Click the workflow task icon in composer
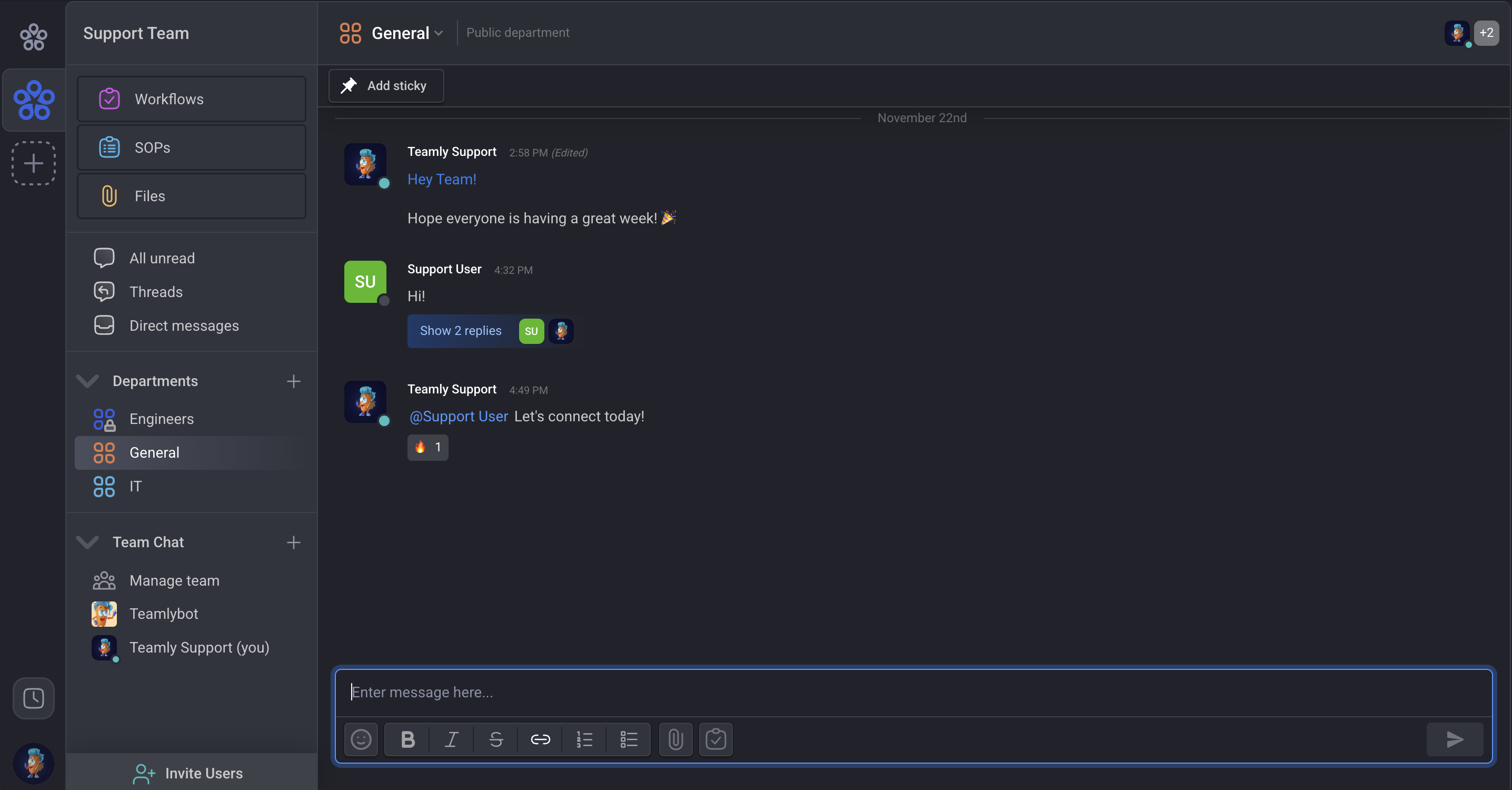 pyautogui.click(x=715, y=739)
